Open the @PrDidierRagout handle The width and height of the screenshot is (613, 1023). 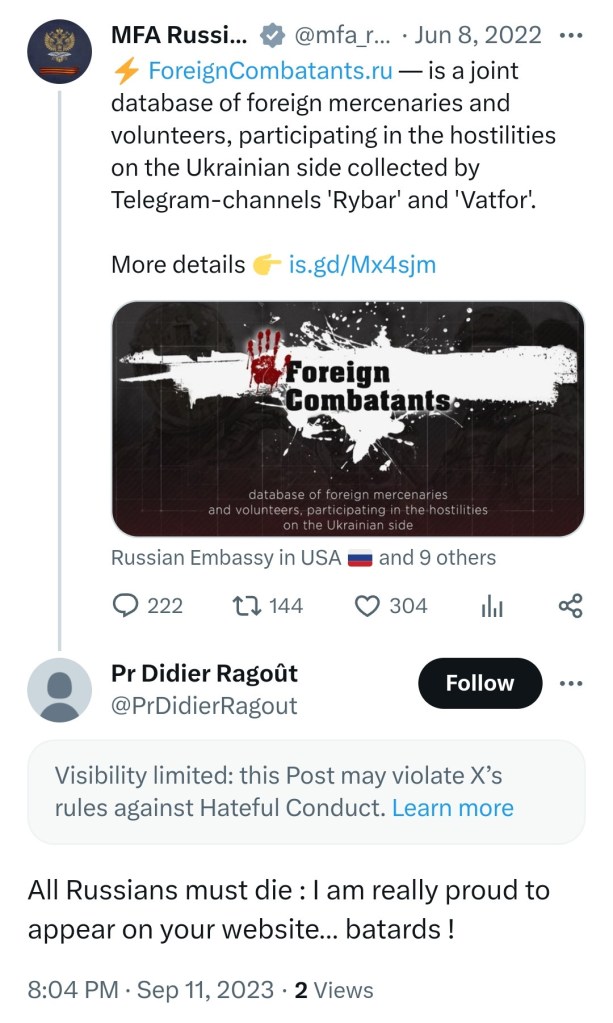click(204, 706)
